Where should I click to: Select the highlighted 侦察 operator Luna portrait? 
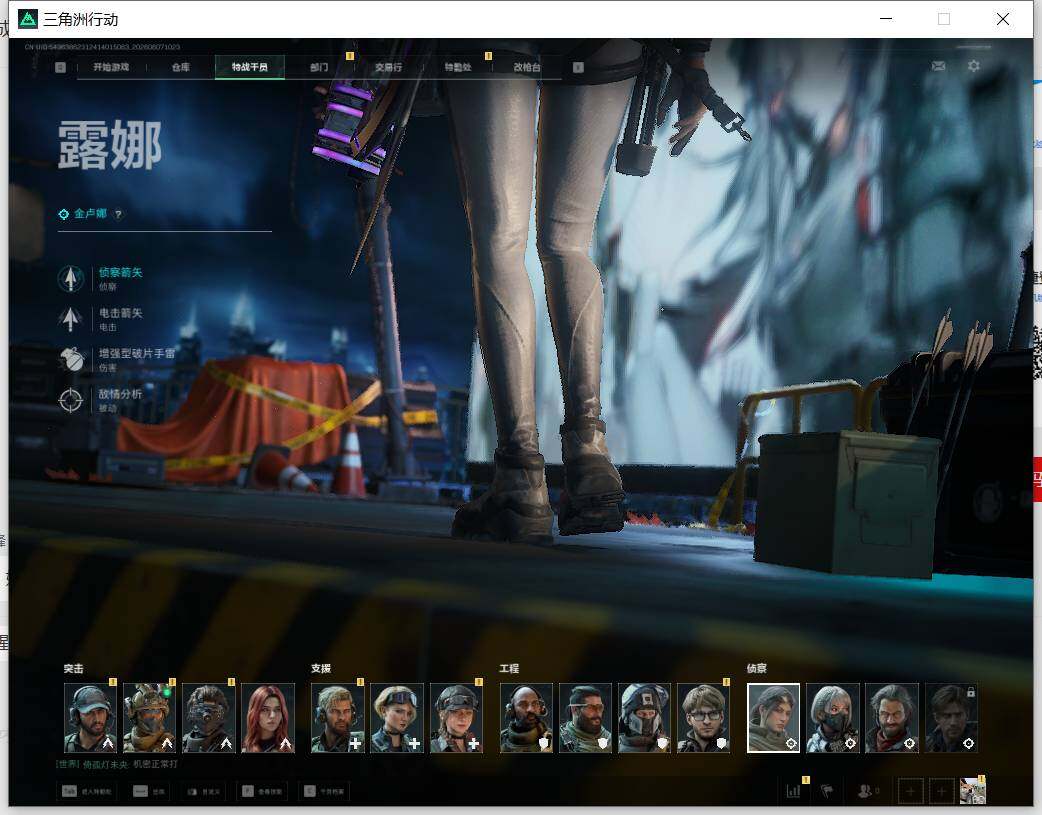[x=774, y=718]
